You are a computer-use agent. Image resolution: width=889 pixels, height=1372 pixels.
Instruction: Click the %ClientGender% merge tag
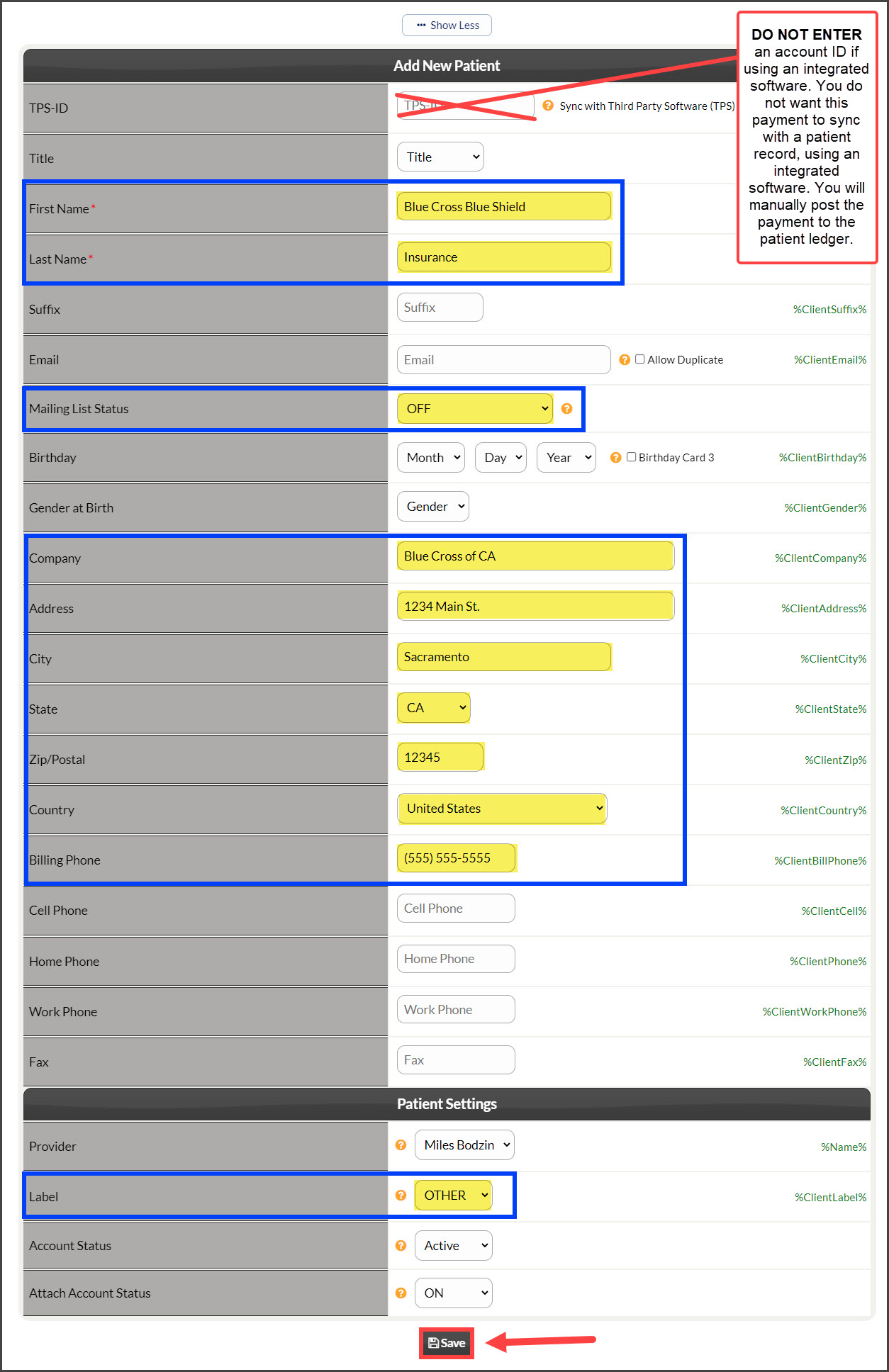point(825,508)
